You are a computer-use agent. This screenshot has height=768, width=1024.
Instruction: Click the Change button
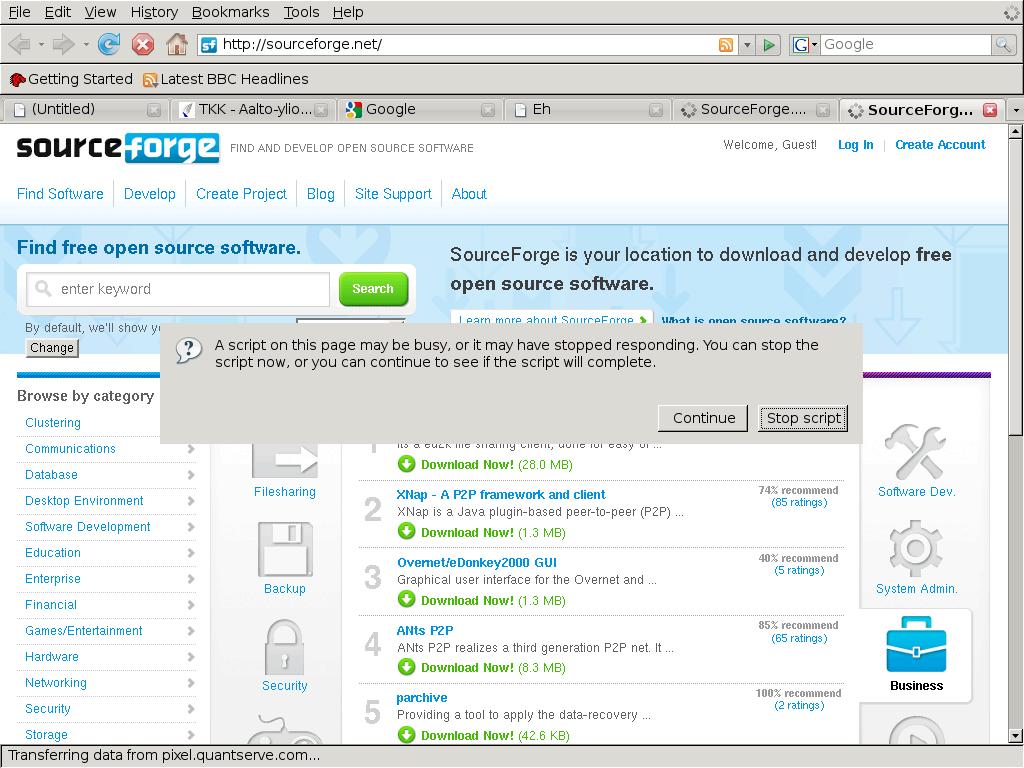[52, 348]
